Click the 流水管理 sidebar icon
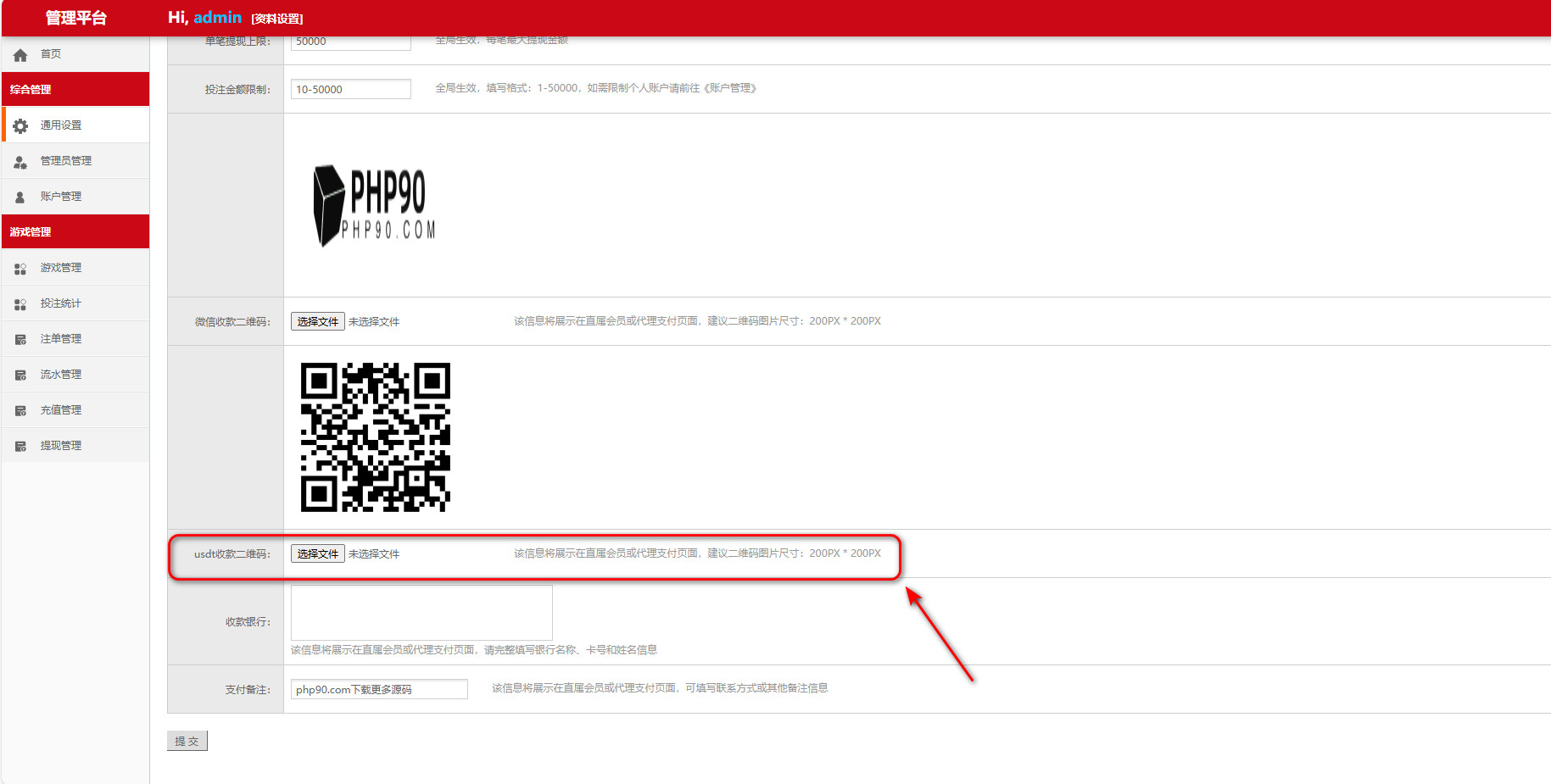The image size is (1551, 784). (x=20, y=375)
